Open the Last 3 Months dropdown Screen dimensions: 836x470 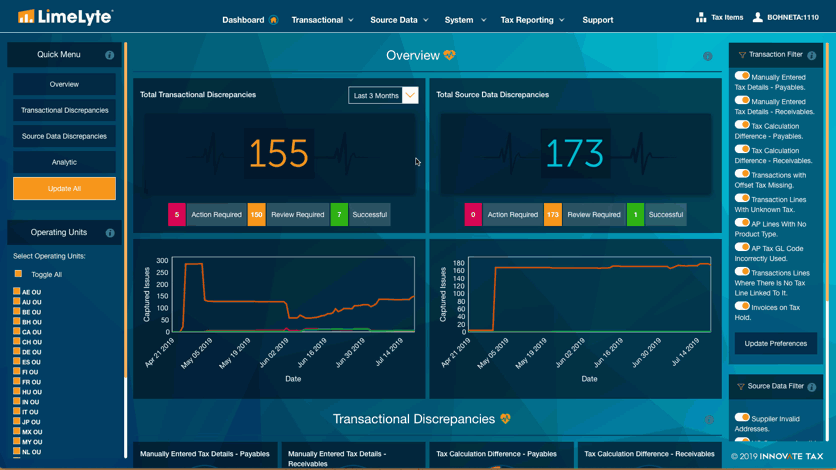(383, 95)
